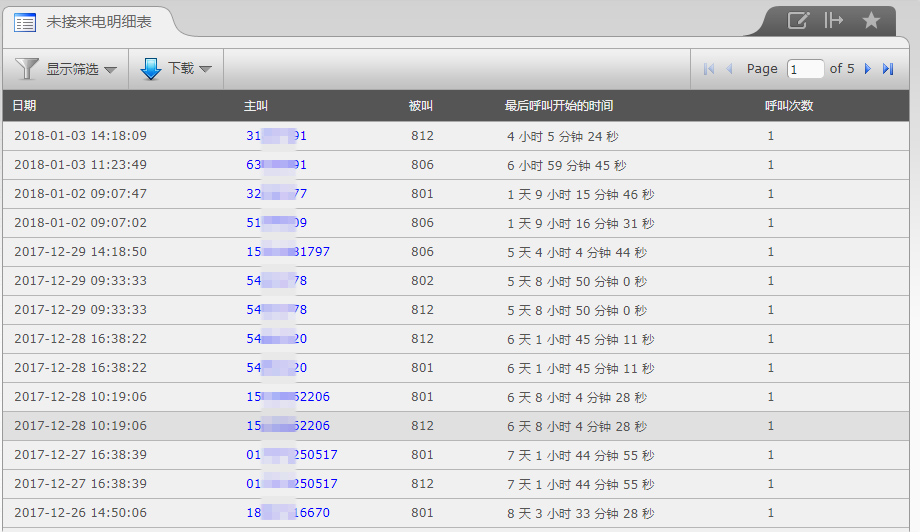Click the favorite star icon
Viewport: 920px width, 532px height.
tap(871, 21)
